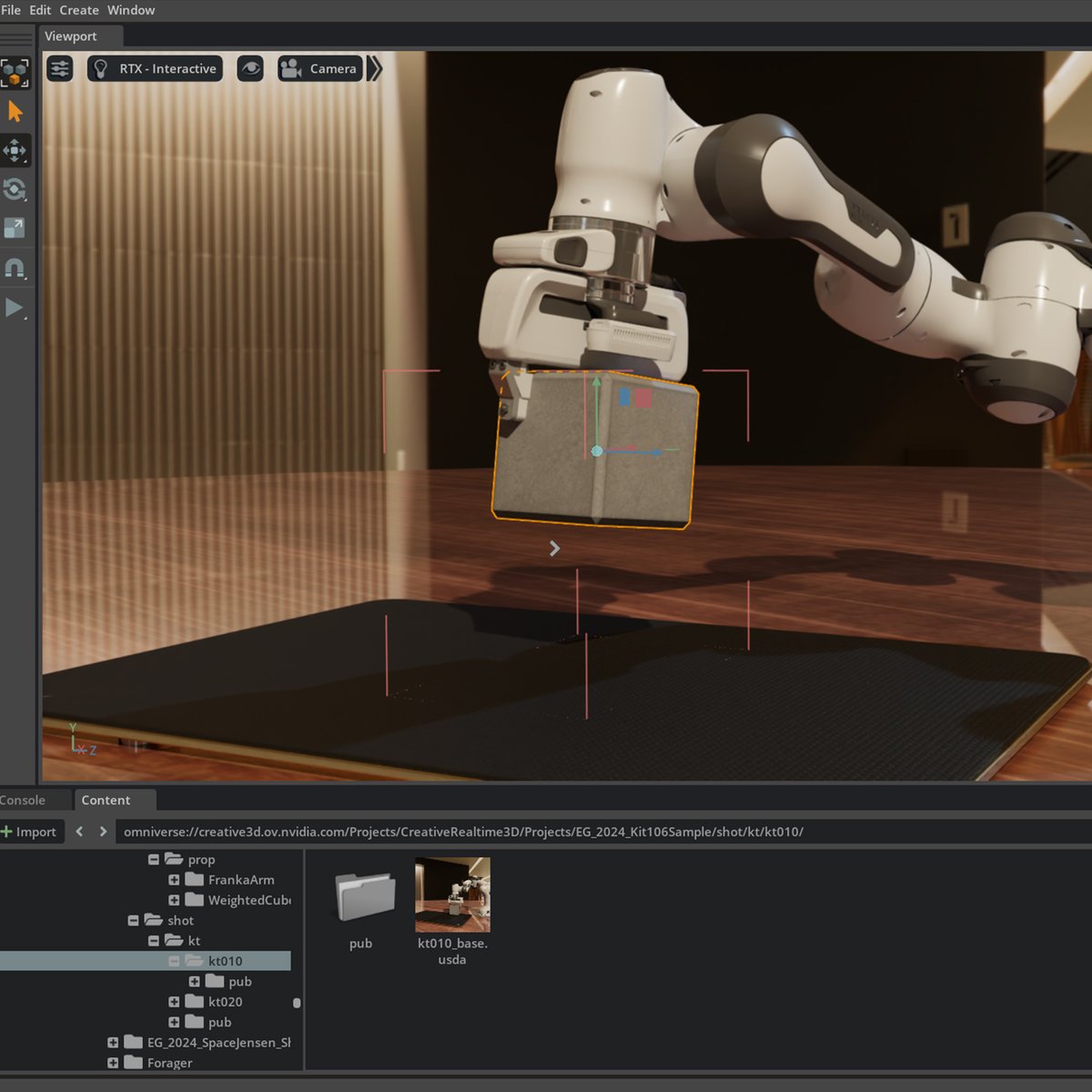
Task: Select the Forager tree item
Action: (x=169, y=1063)
